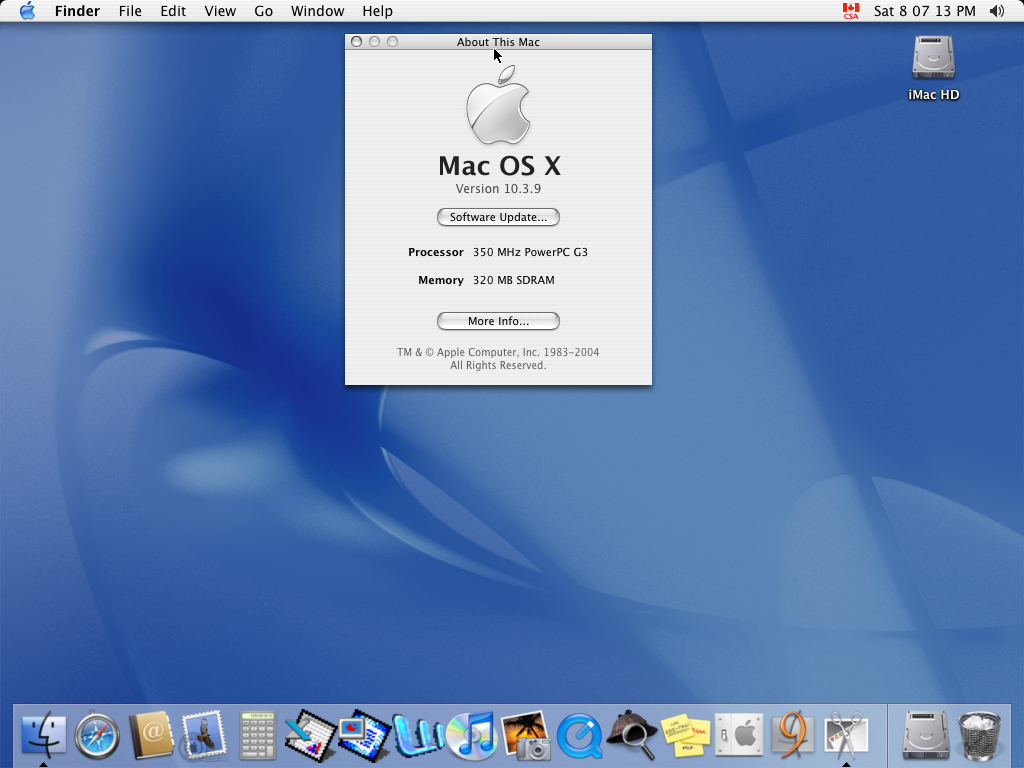Open System Preferences in the Dock
Image resolution: width=1024 pixels, height=768 pixels.
click(x=739, y=736)
